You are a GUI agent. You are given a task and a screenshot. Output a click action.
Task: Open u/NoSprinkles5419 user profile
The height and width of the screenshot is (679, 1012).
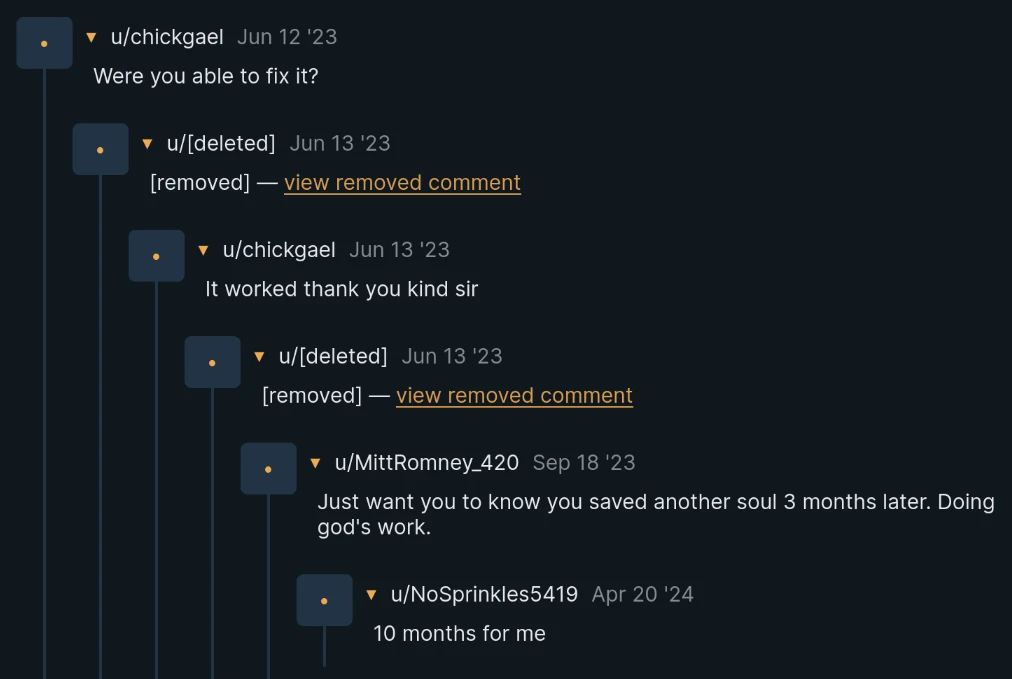(x=484, y=595)
